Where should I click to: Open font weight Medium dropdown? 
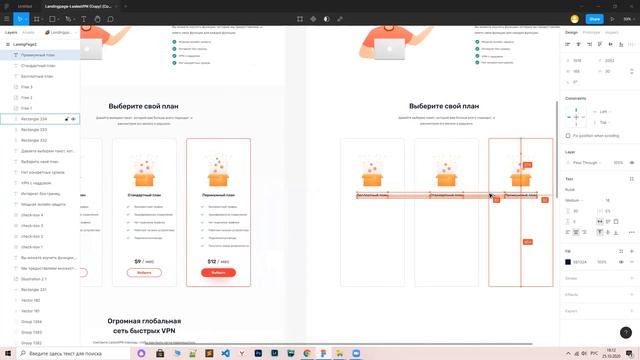pos(574,200)
